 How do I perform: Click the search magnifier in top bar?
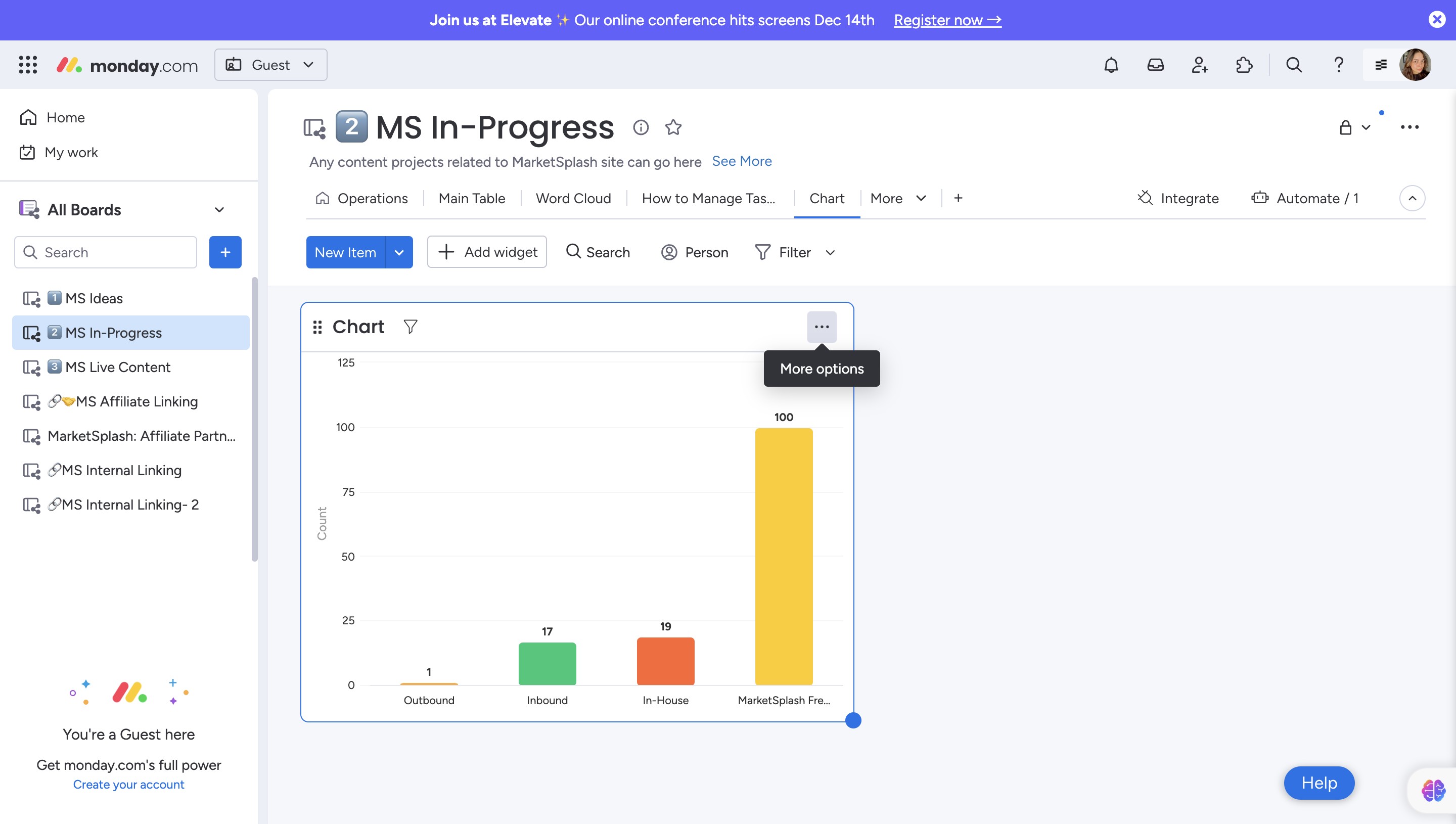(1294, 65)
